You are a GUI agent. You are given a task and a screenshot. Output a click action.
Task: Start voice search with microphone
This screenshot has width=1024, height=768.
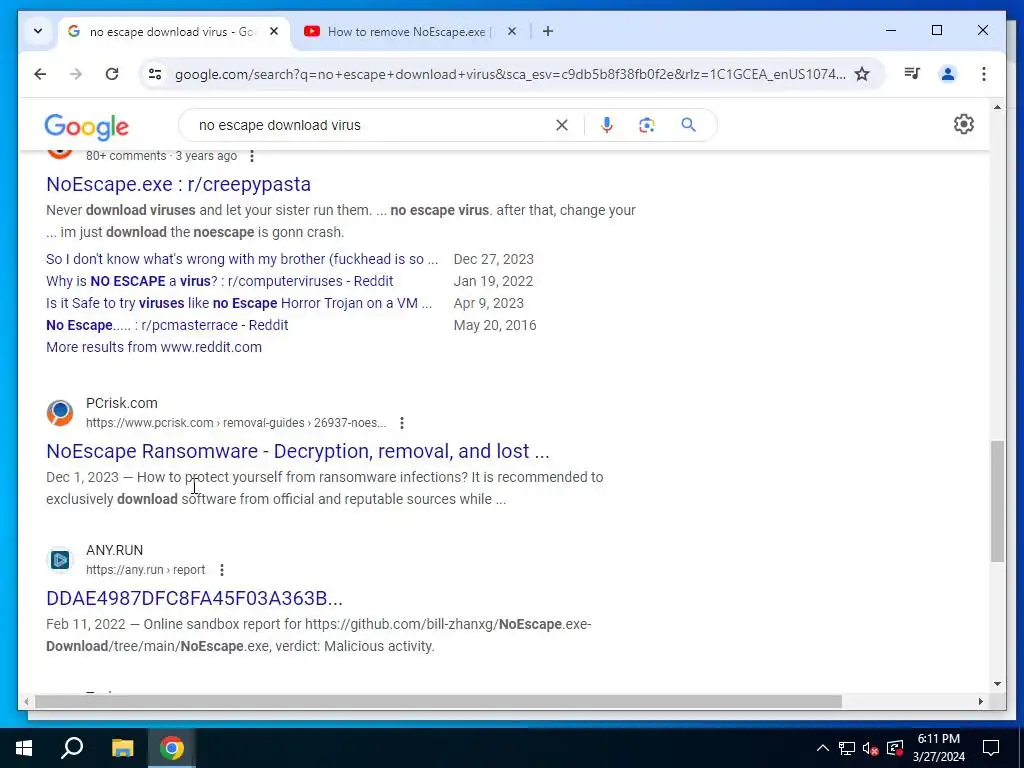607,125
